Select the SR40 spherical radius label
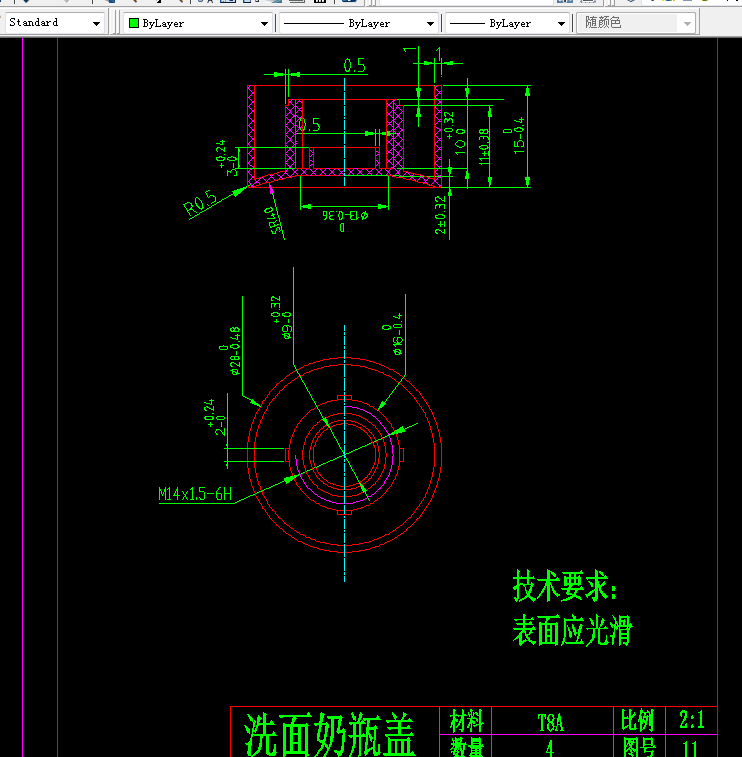This screenshot has width=742, height=757. pyautogui.click(x=272, y=221)
